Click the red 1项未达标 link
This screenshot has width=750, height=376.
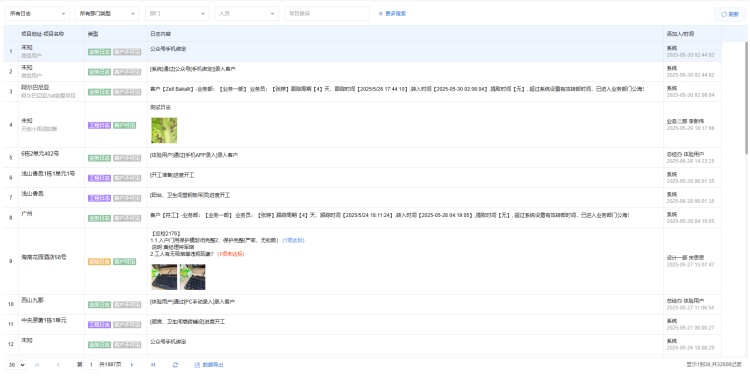[231, 254]
